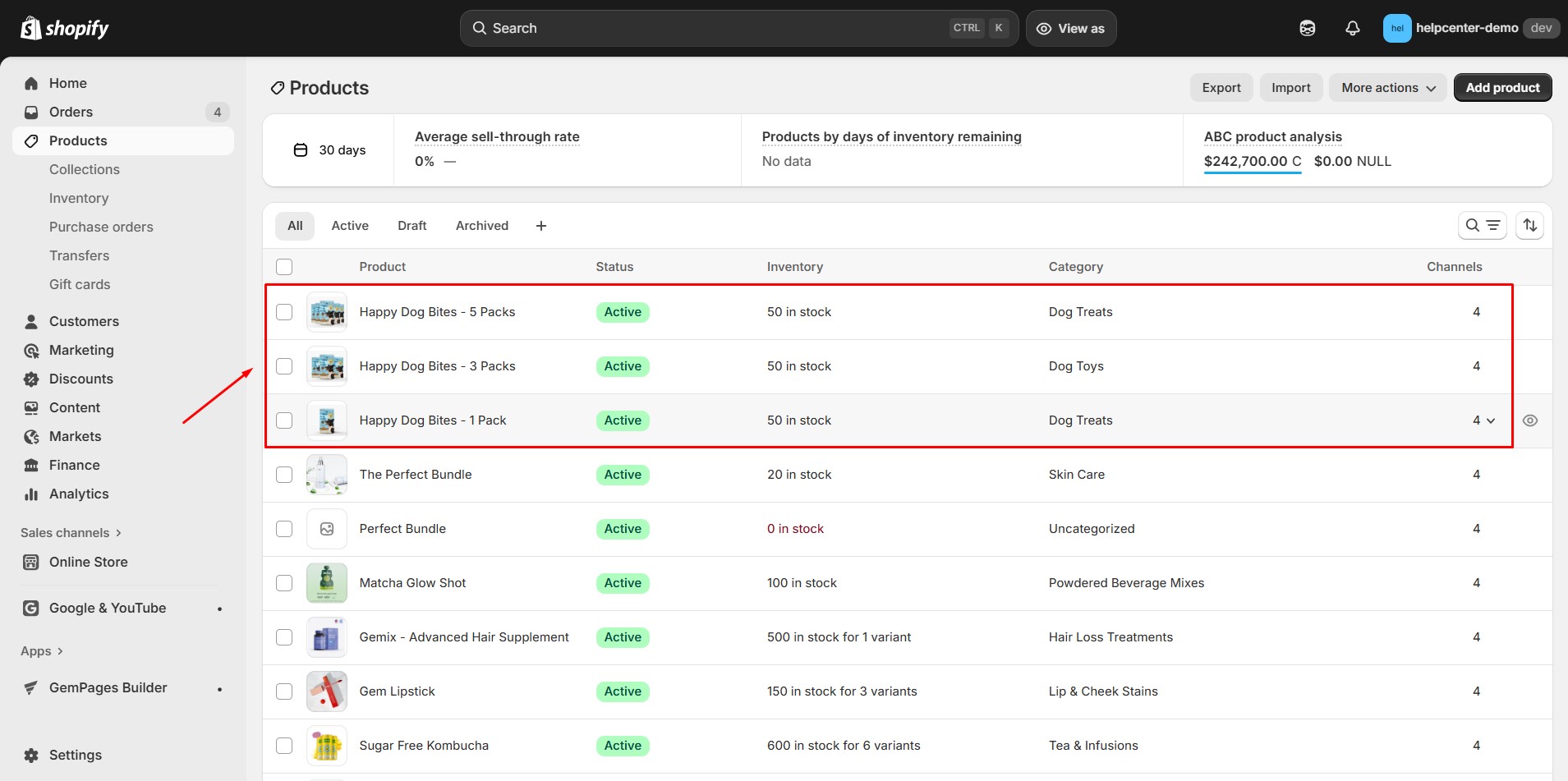Viewport: 1568px width, 781px height.
Task: Open the sort products arrows icon
Action: tap(1529, 225)
